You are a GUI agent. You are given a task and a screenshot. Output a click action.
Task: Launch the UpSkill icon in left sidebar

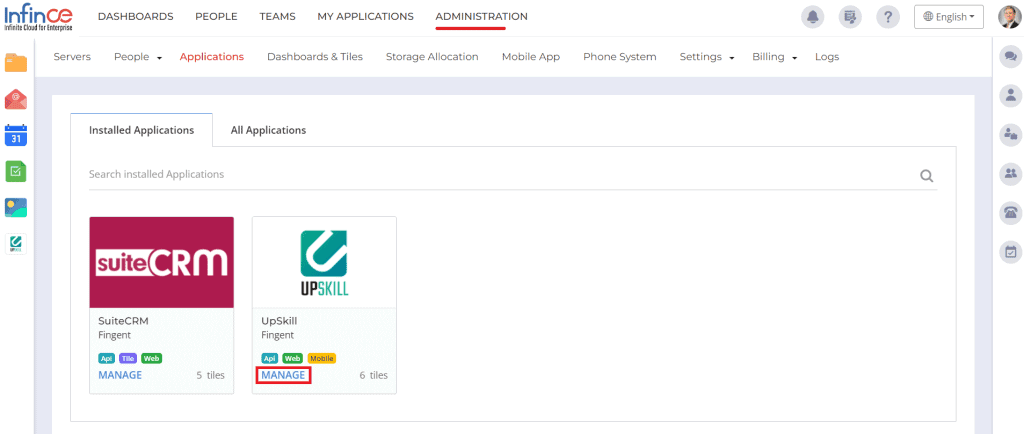[16, 243]
